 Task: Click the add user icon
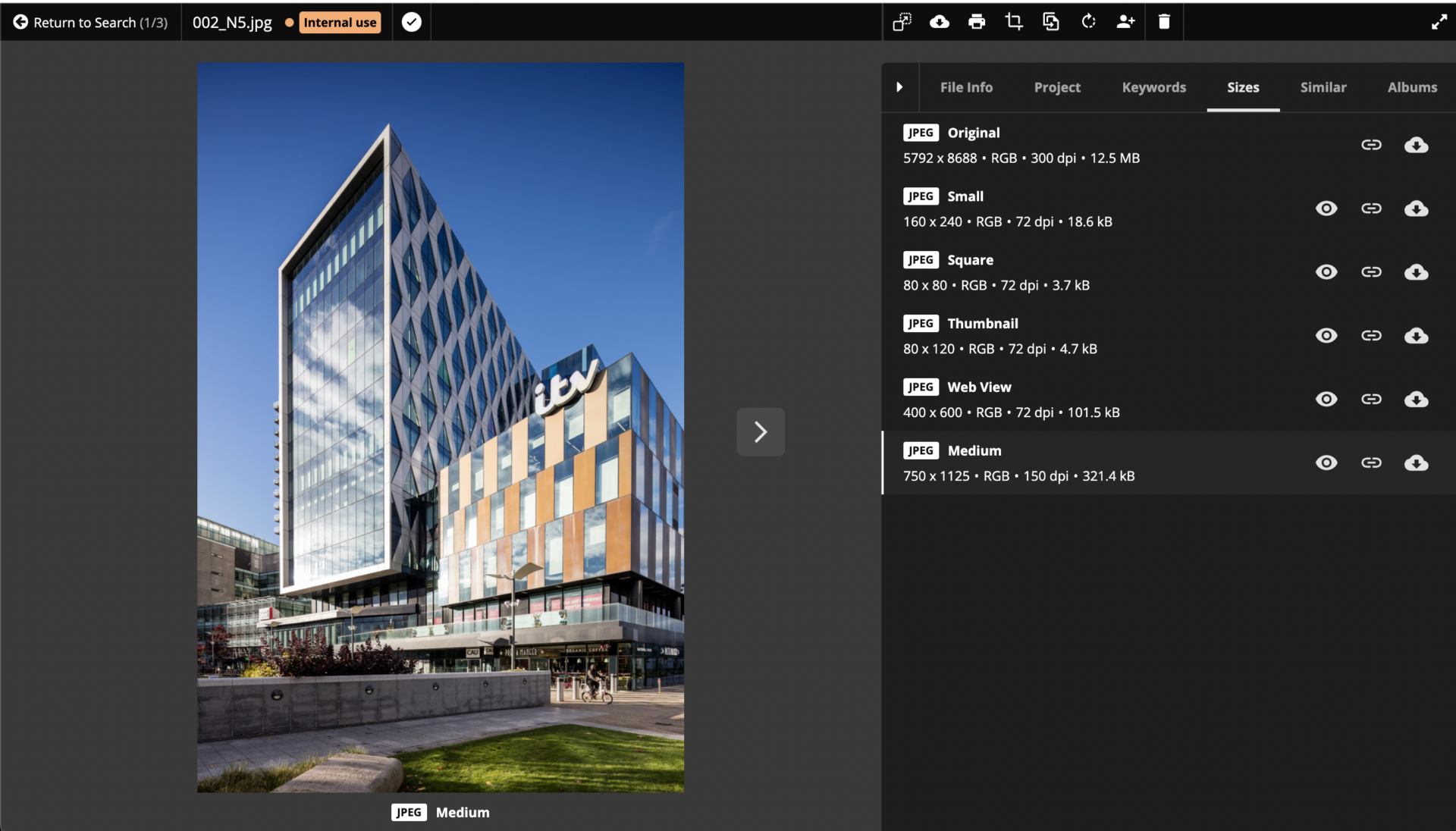click(1126, 22)
